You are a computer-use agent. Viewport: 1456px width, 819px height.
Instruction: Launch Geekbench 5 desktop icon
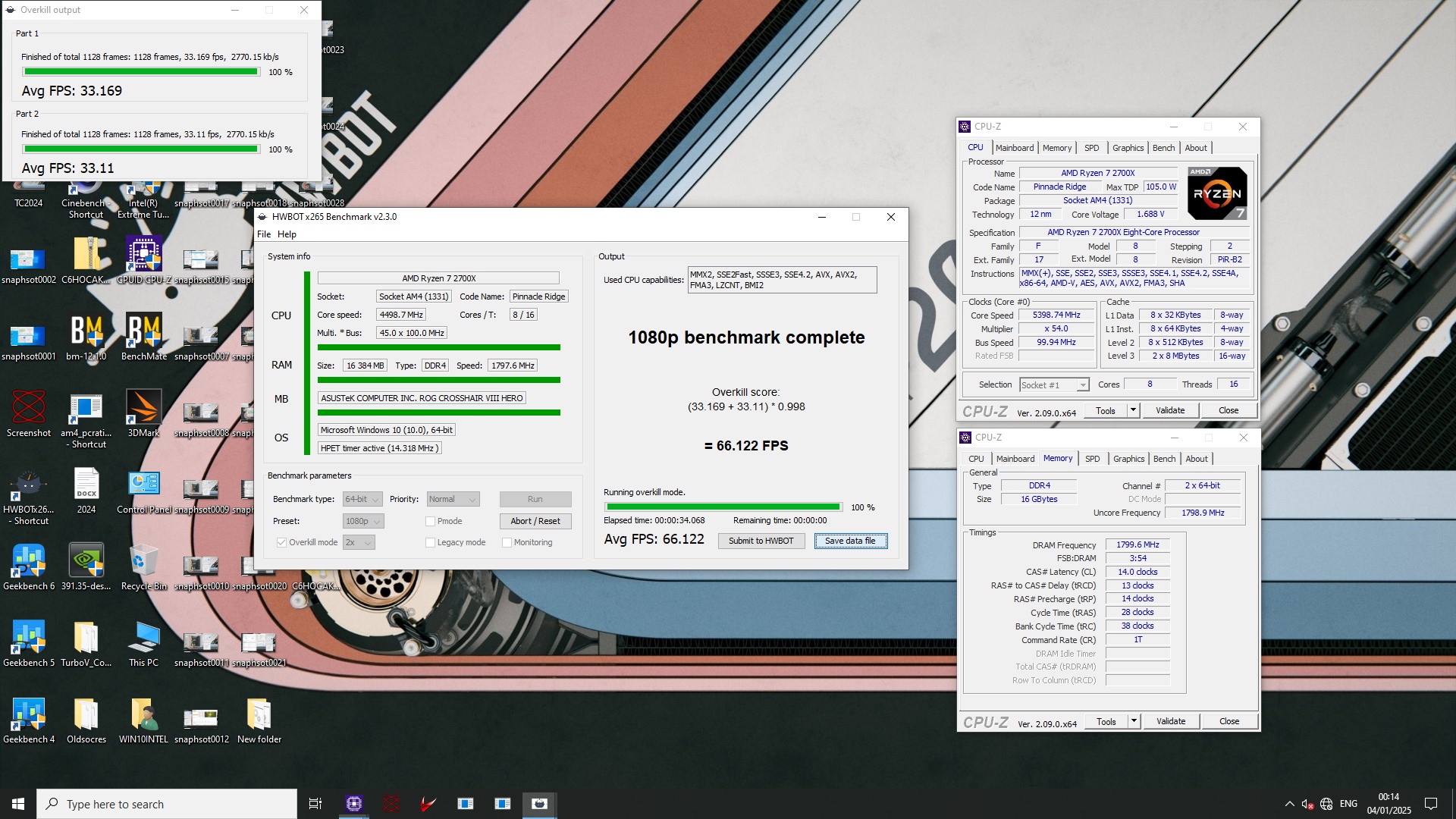[29, 644]
